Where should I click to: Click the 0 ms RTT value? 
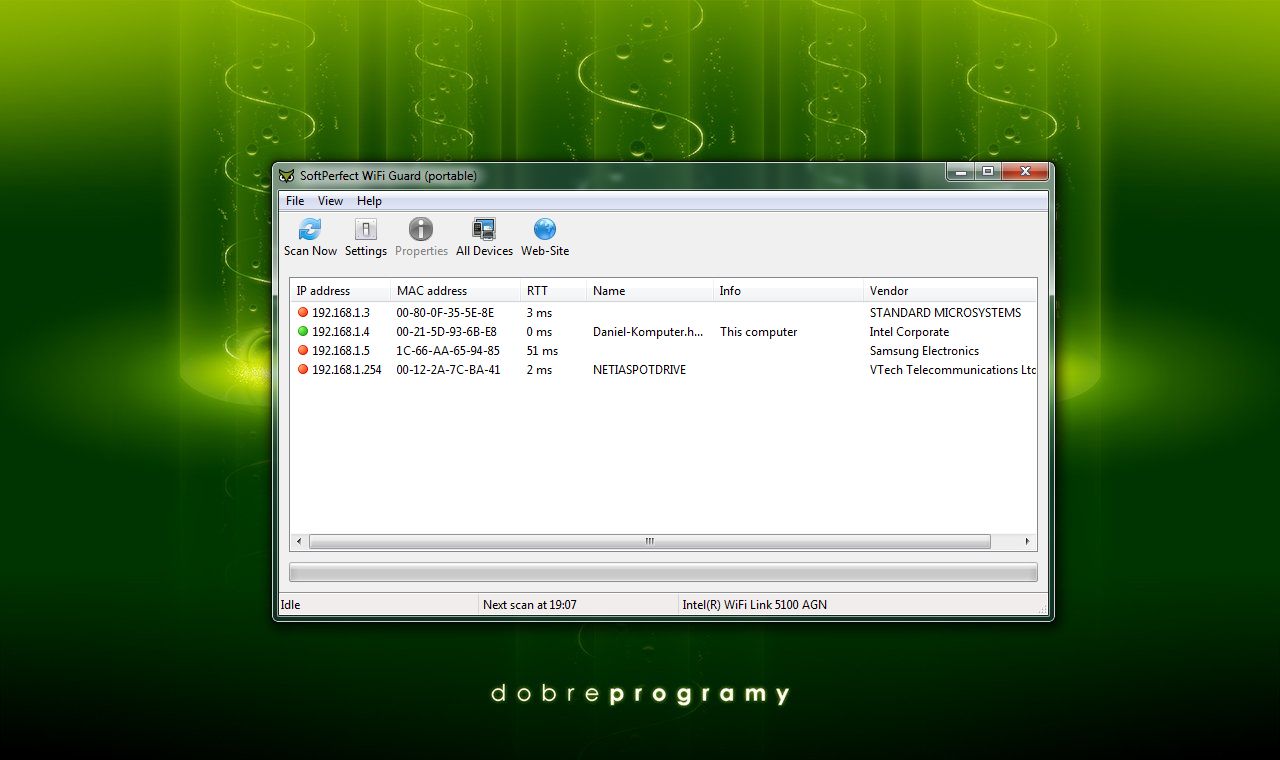pyautogui.click(x=539, y=332)
